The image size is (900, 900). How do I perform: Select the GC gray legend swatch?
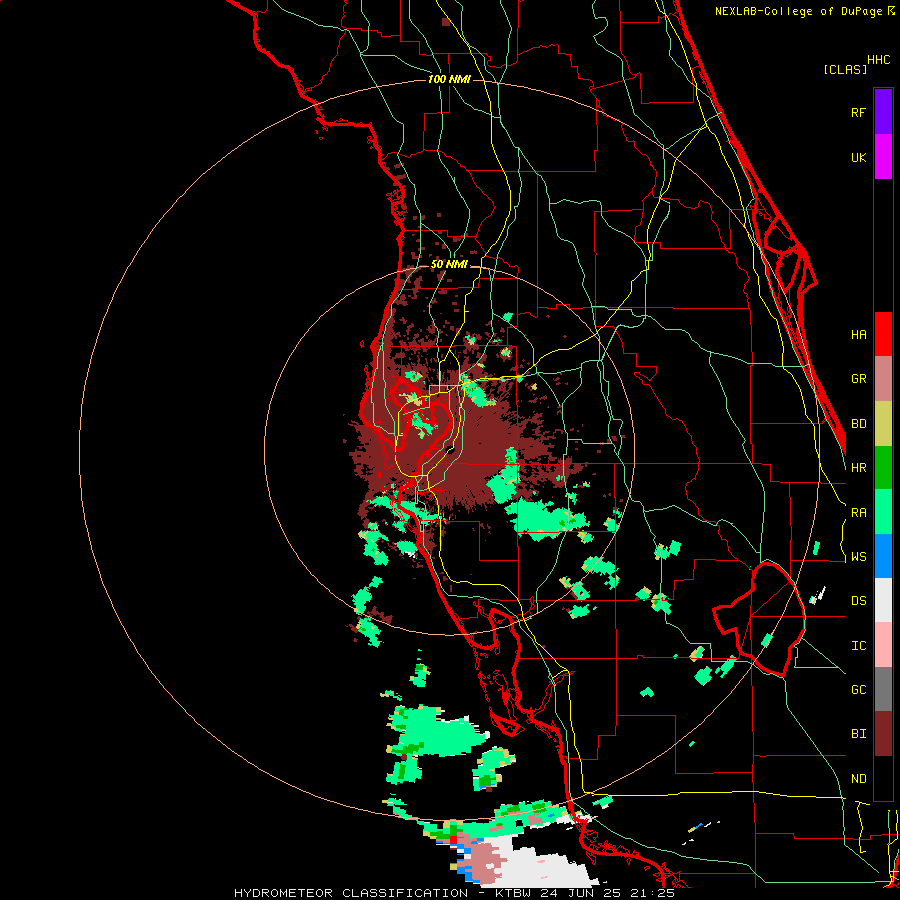pyautogui.click(x=883, y=689)
